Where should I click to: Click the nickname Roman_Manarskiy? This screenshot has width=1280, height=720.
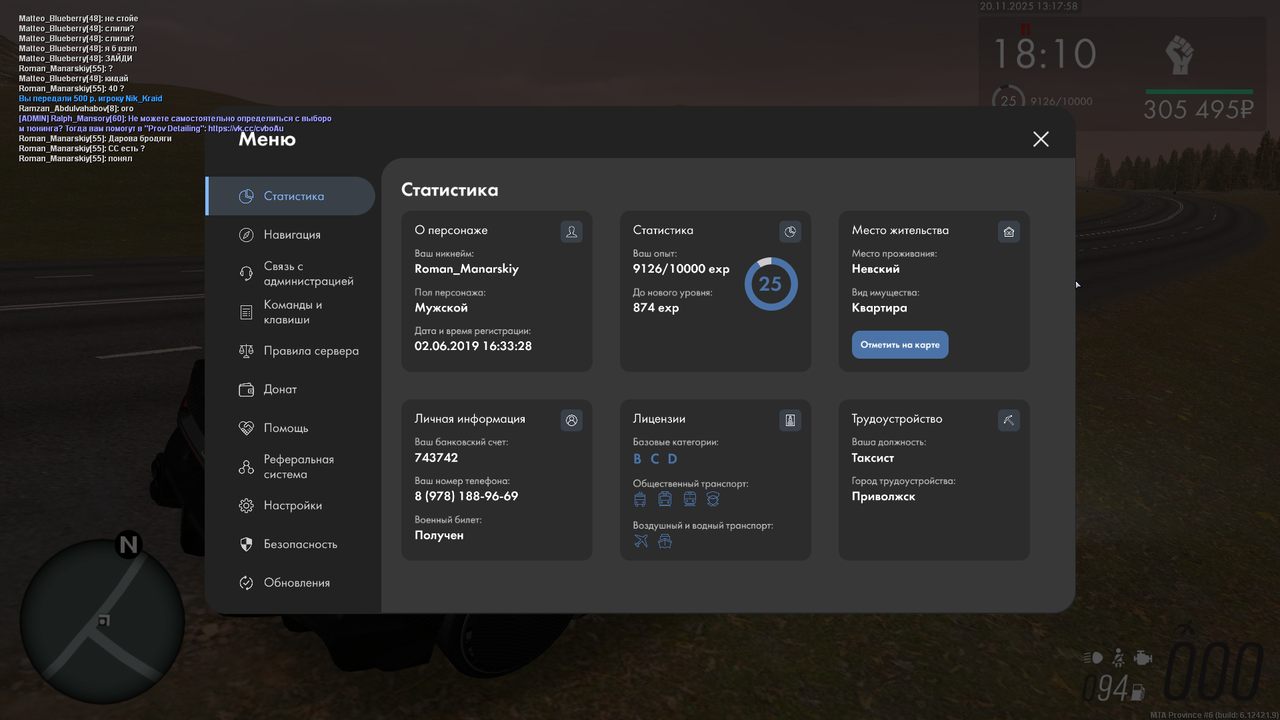pyautogui.click(x=467, y=269)
